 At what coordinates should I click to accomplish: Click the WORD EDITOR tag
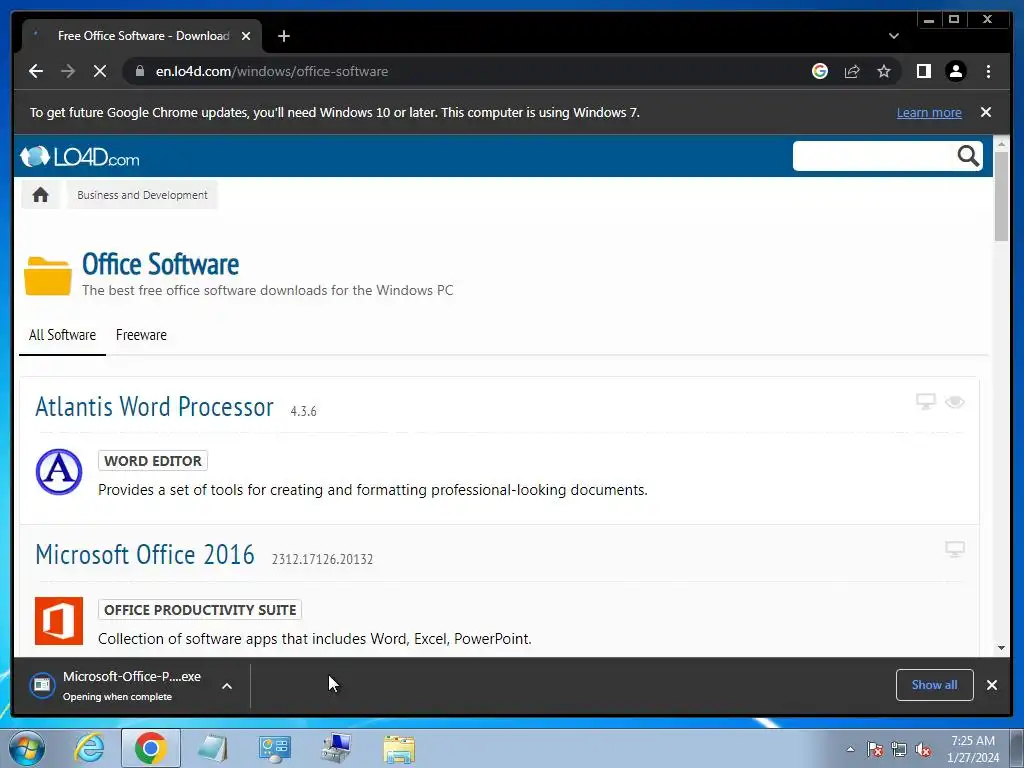coord(153,461)
